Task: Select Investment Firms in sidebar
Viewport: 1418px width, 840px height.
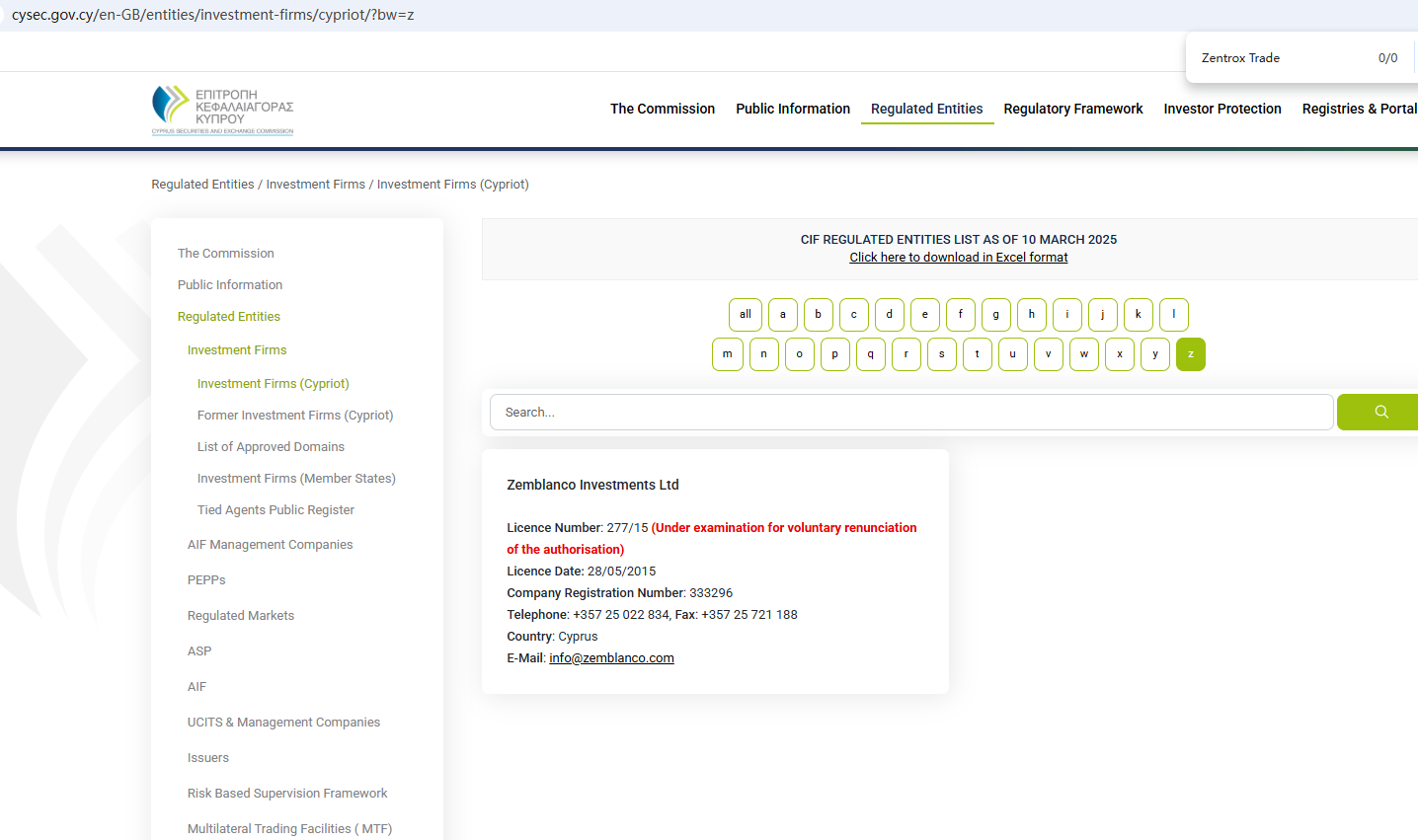Action: [x=237, y=350]
